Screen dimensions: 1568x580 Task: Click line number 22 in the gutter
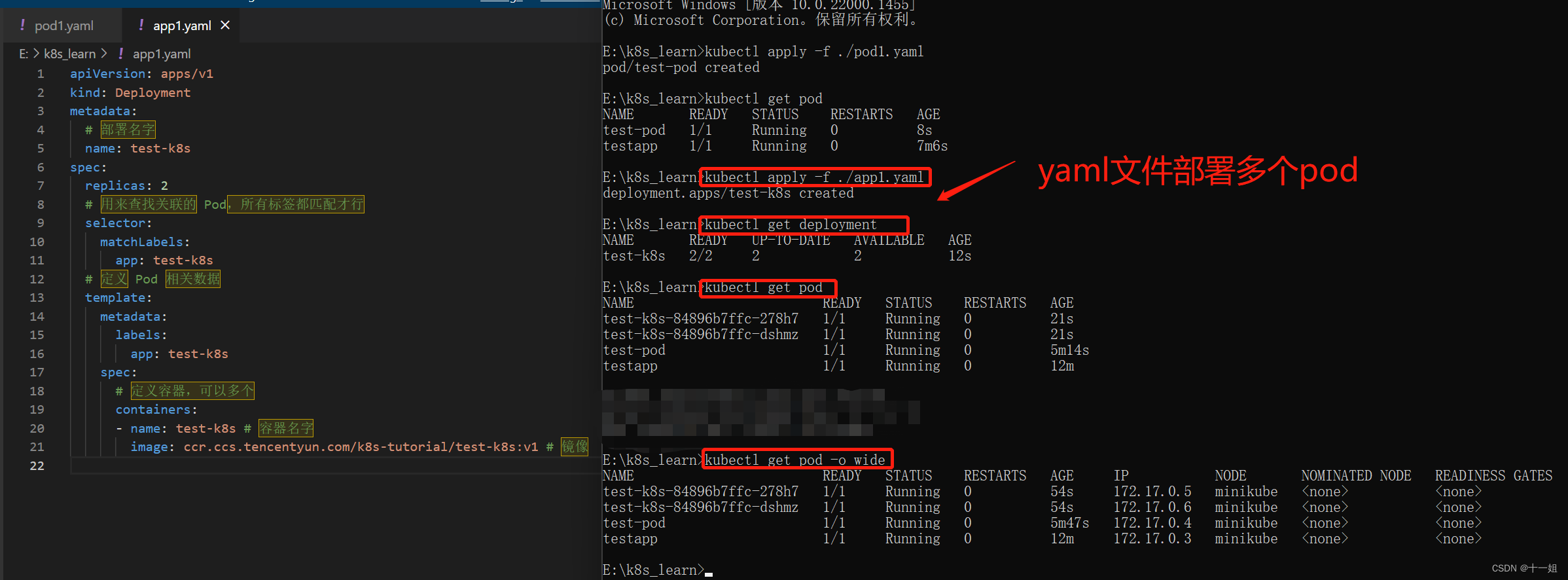37,465
